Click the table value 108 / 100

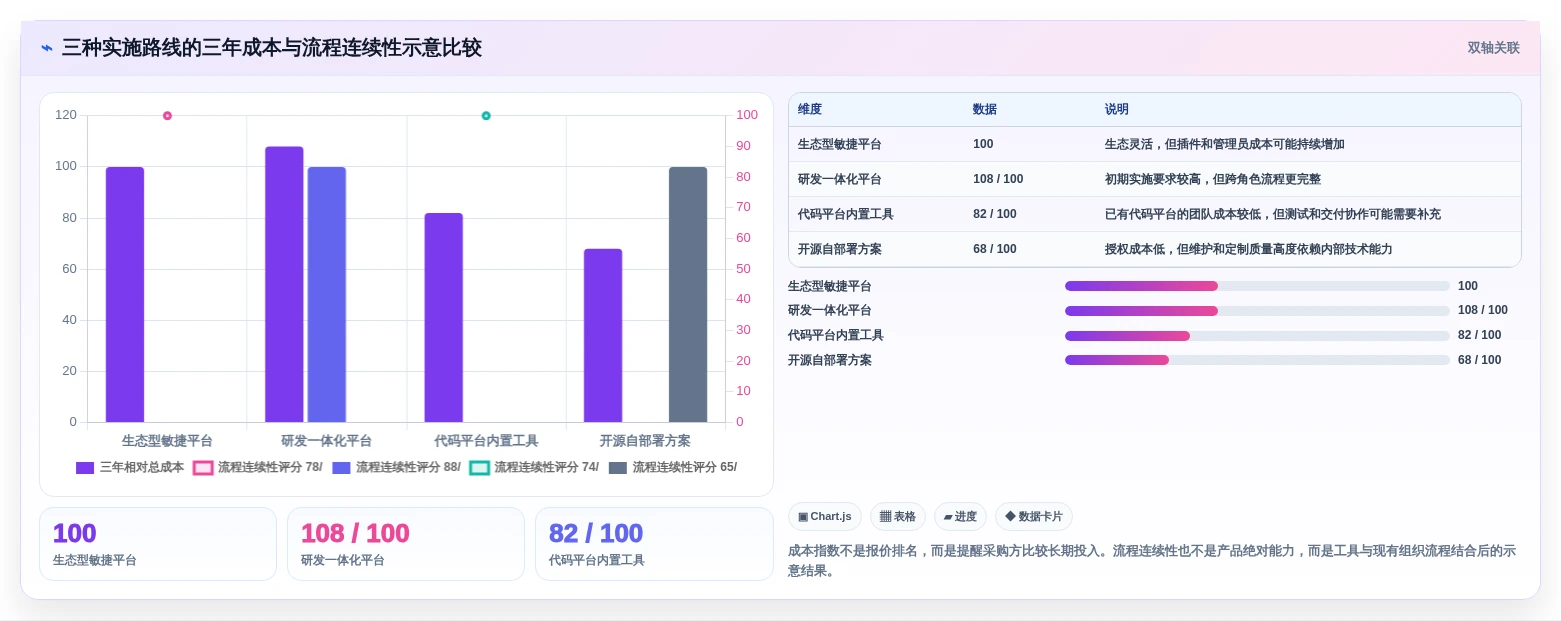[998, 179]
